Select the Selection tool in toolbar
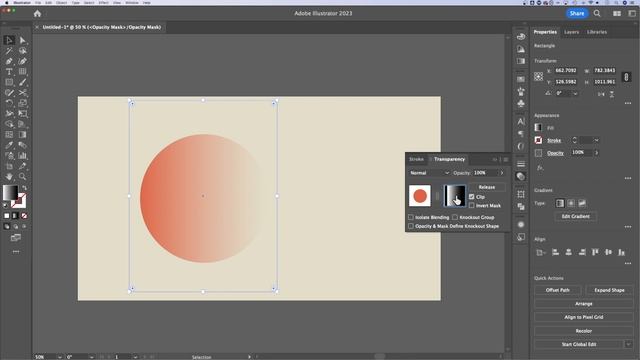 click(9, 40)
